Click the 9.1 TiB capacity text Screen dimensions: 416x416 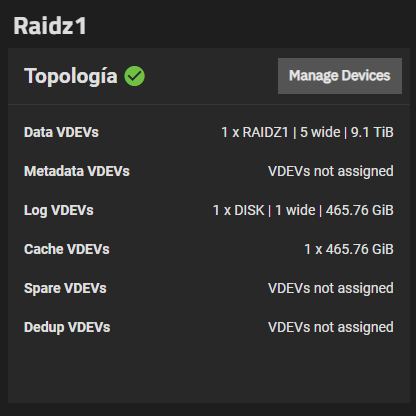[372, 132]
